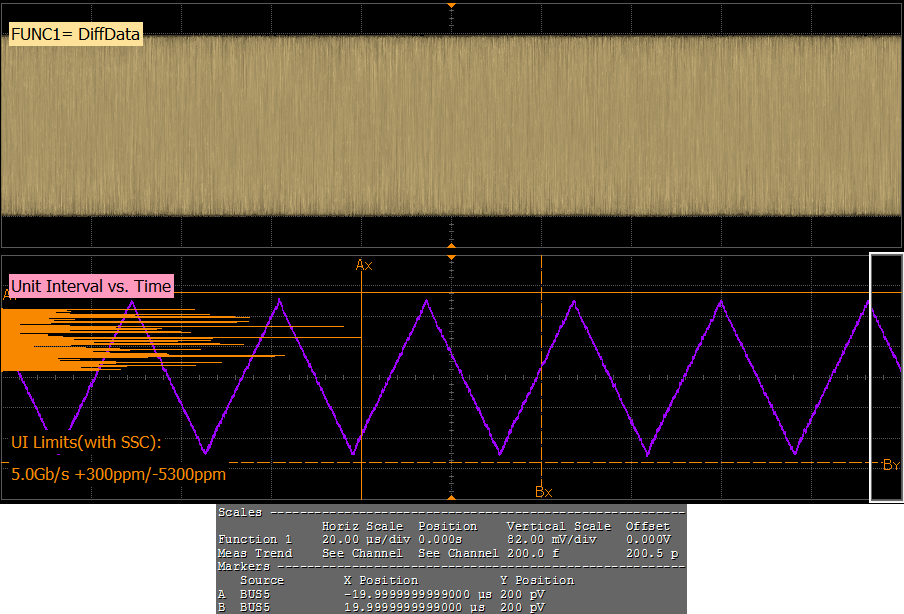This screenshot has width=904, height=614.
Task: Click the Ax marker label
Action: [x=364, y=265]
